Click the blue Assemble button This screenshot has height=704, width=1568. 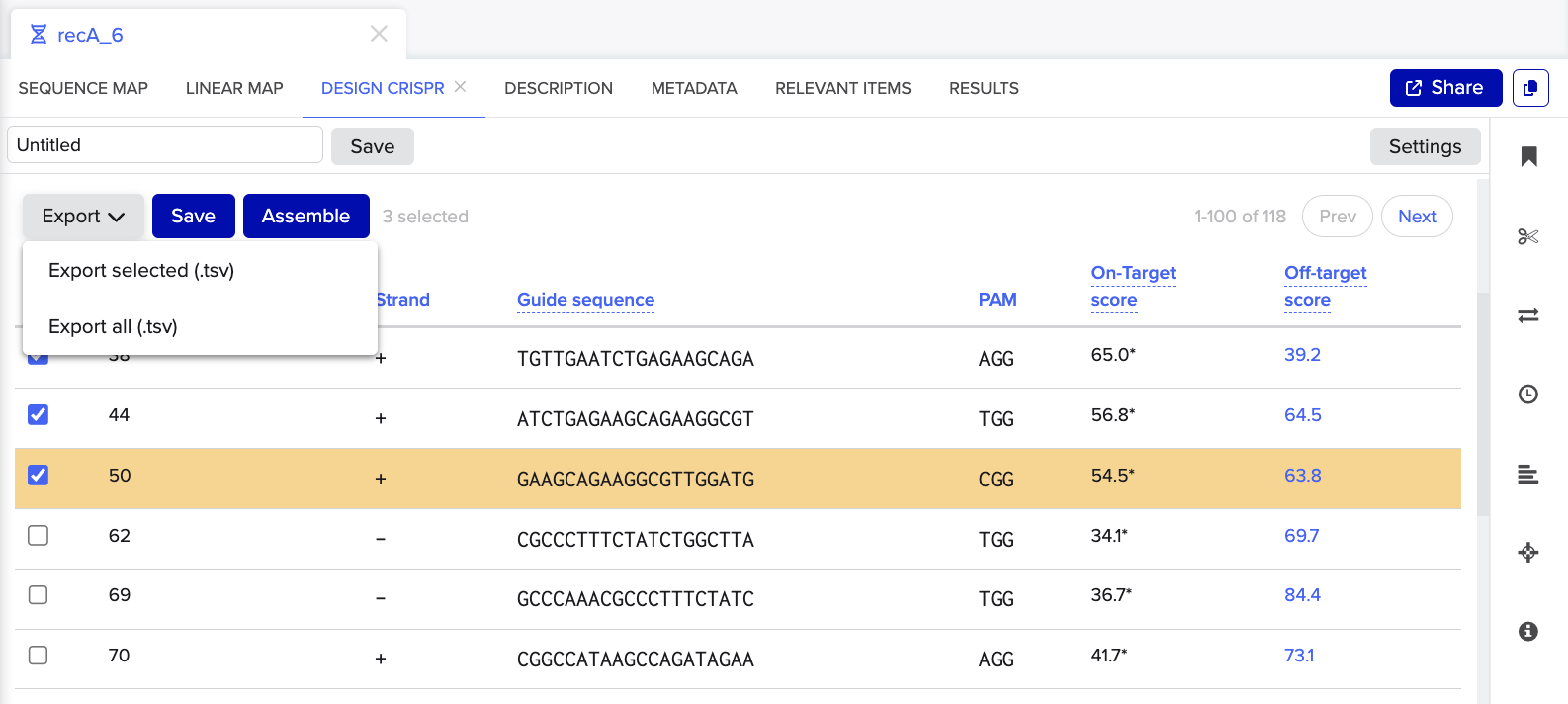click(306, 216)
